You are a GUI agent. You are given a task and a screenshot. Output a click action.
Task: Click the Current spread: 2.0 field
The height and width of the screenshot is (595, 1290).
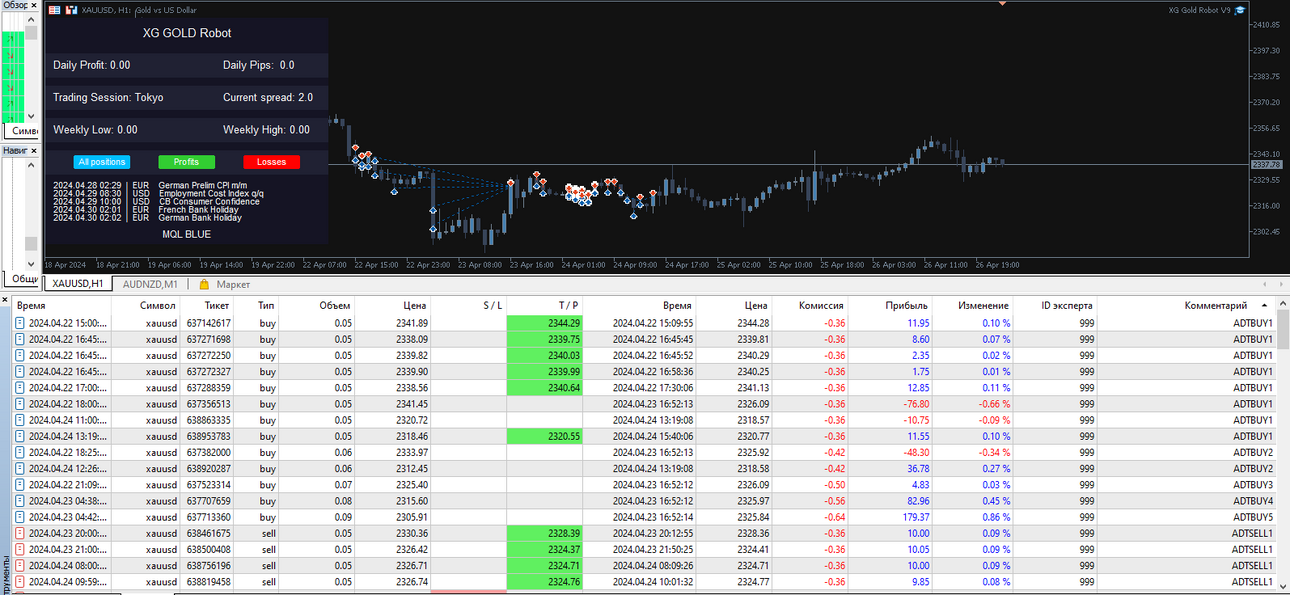tap(268, 97)
